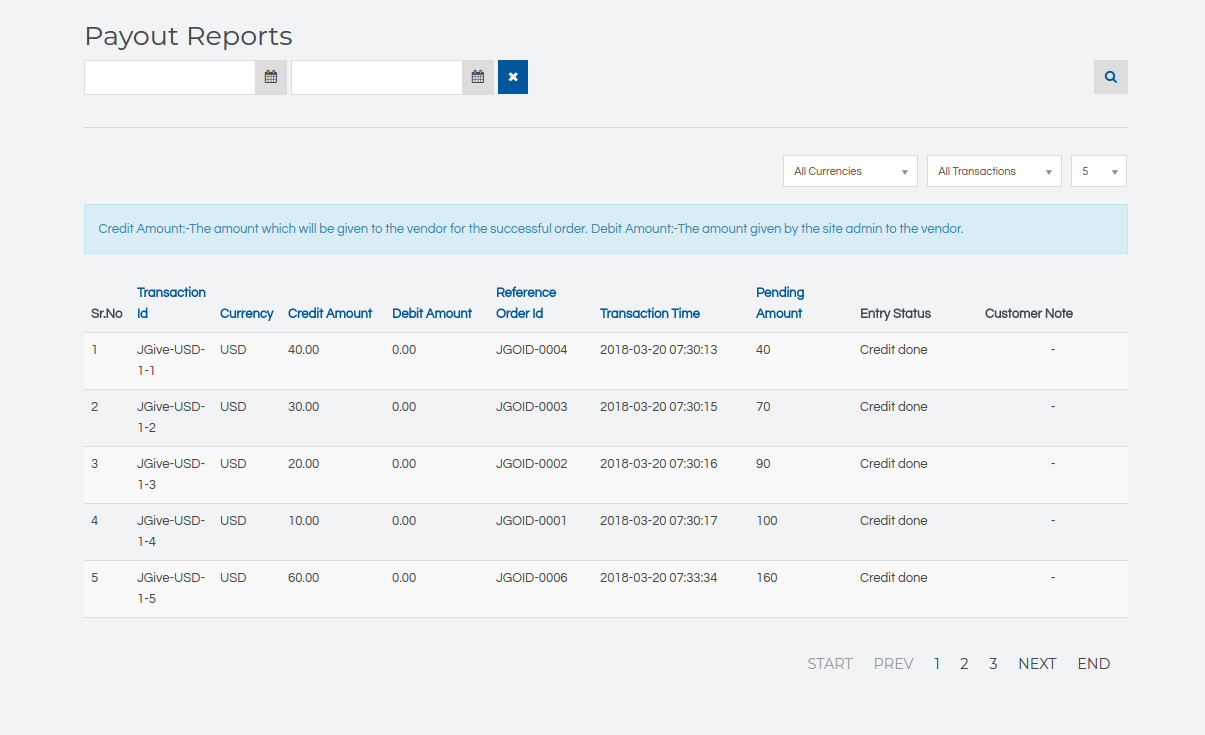Focus the start date input field
Image resolution: width=1205 pixels, height=735 pixels.
[x=170, y=77]
